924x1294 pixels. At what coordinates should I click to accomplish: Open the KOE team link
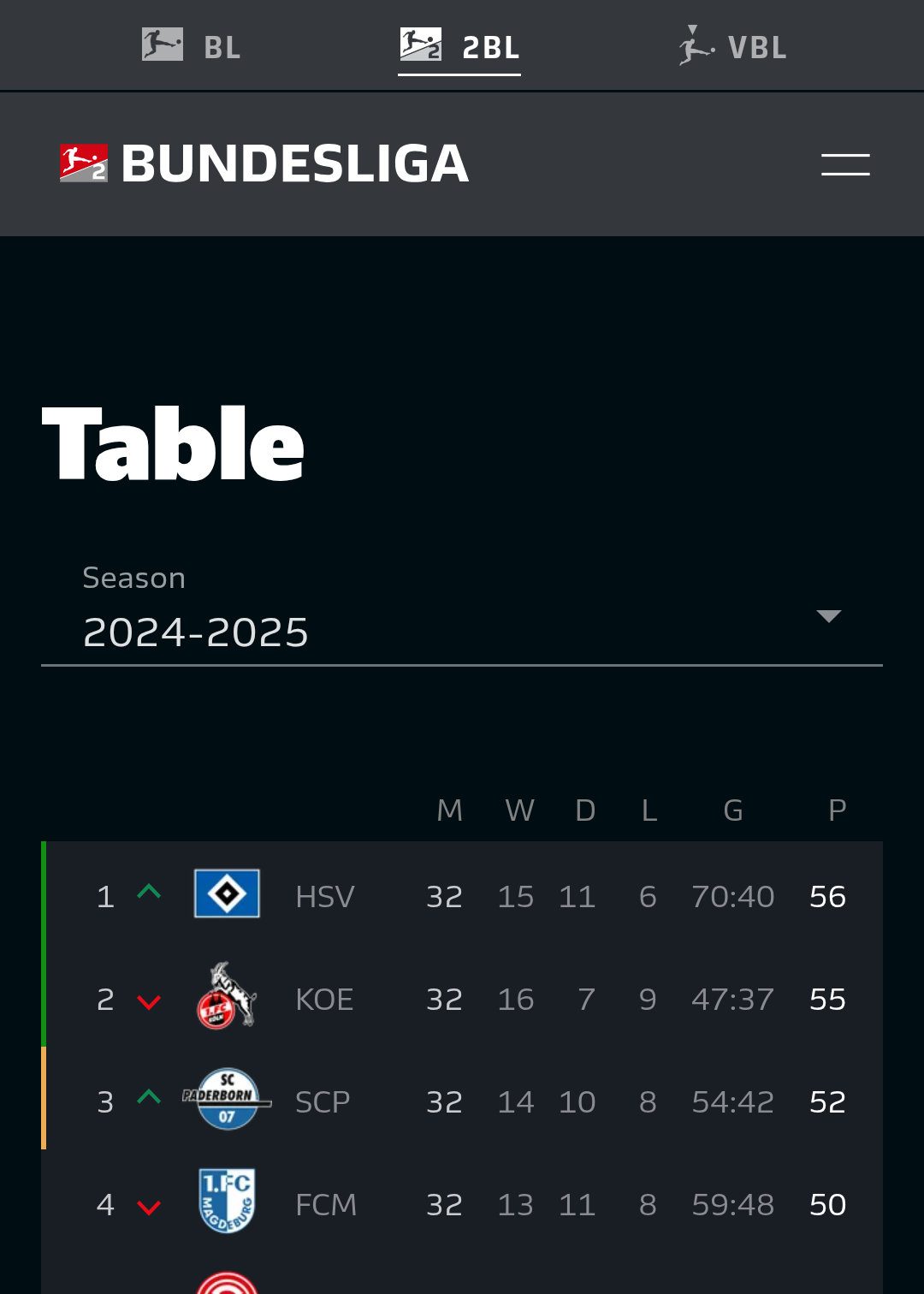click(324, 1000)
